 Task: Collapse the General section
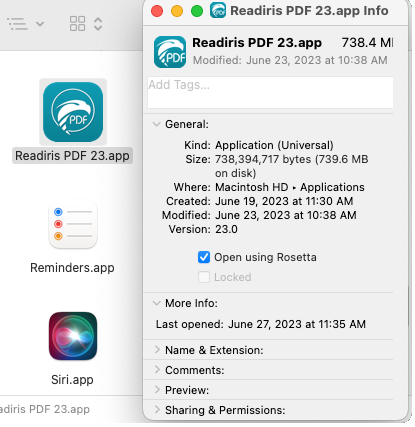(156, 124)
